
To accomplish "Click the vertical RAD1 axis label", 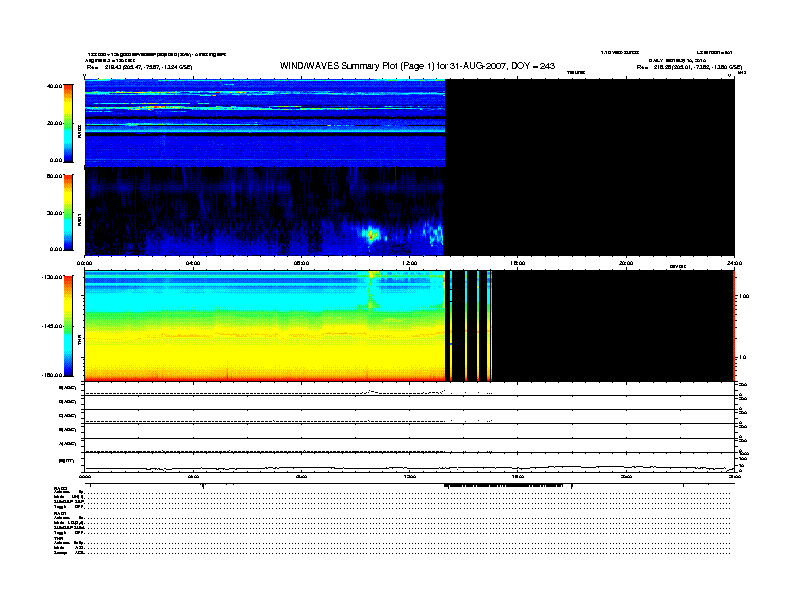I will (x=79, y=219).
